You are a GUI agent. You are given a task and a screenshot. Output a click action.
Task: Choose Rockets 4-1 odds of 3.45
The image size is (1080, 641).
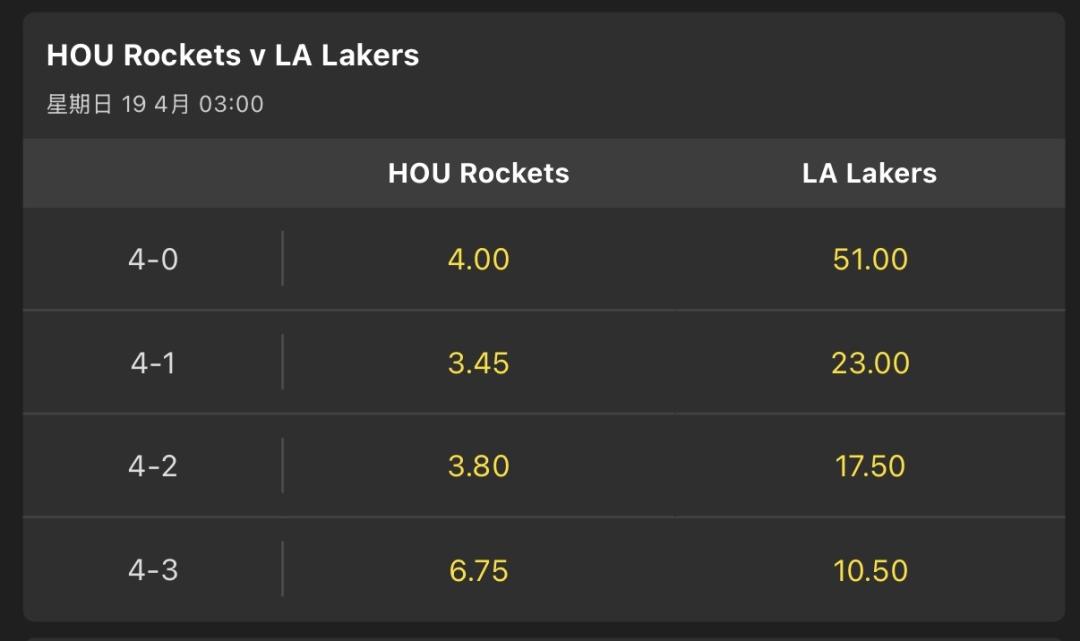click(x=478, y=362)
